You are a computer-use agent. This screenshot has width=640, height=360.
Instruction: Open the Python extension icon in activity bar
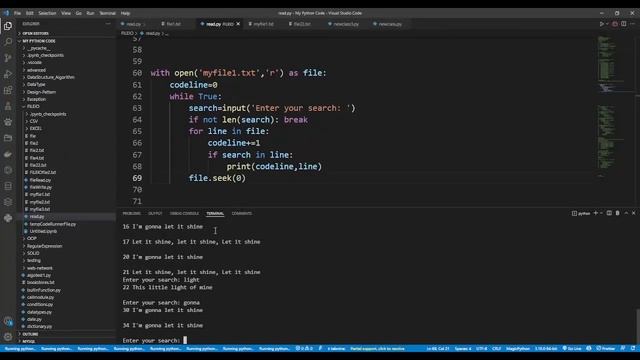(x=8, y=218)
